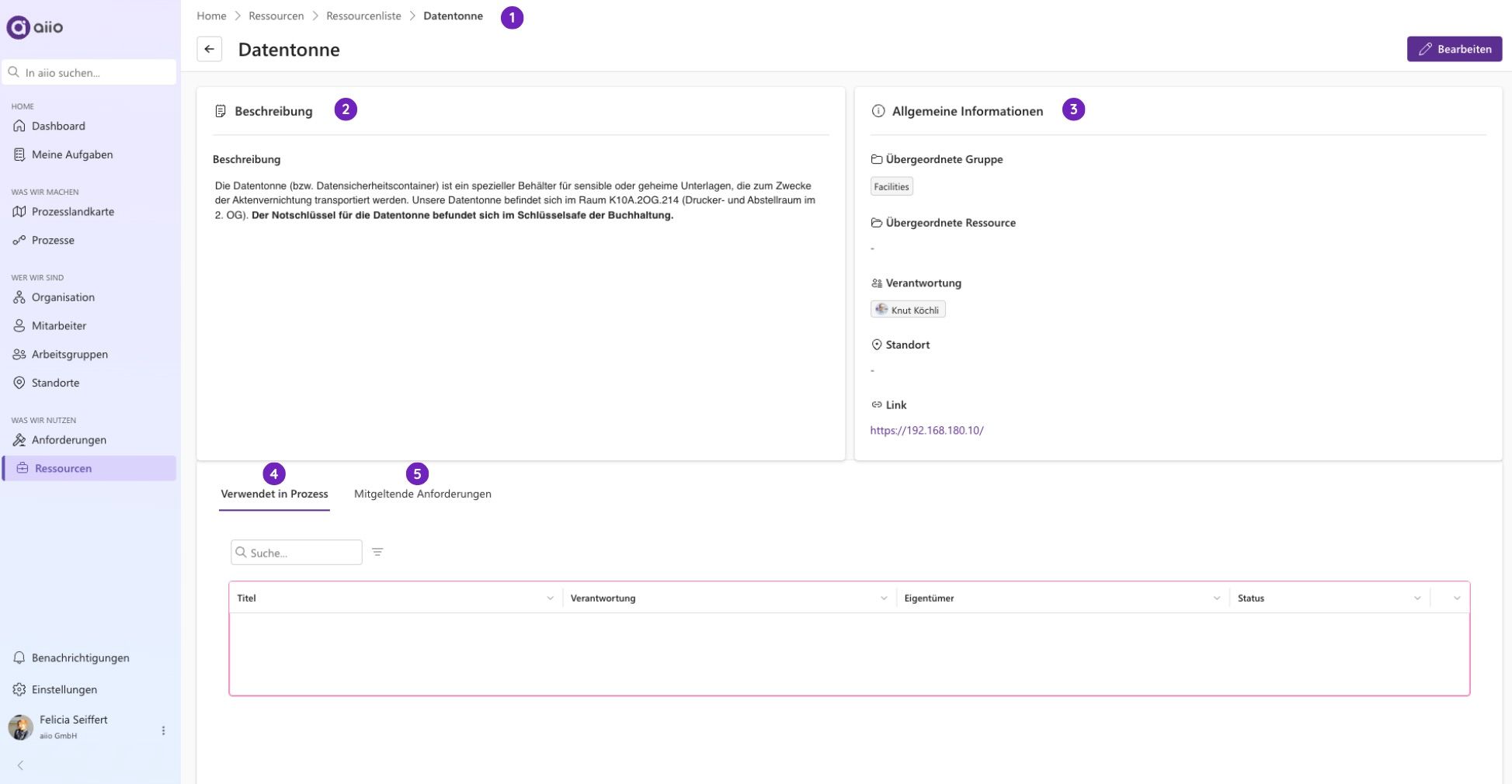
Task: Click the back arrow next to Datentonne
Action: coord(209,49)
